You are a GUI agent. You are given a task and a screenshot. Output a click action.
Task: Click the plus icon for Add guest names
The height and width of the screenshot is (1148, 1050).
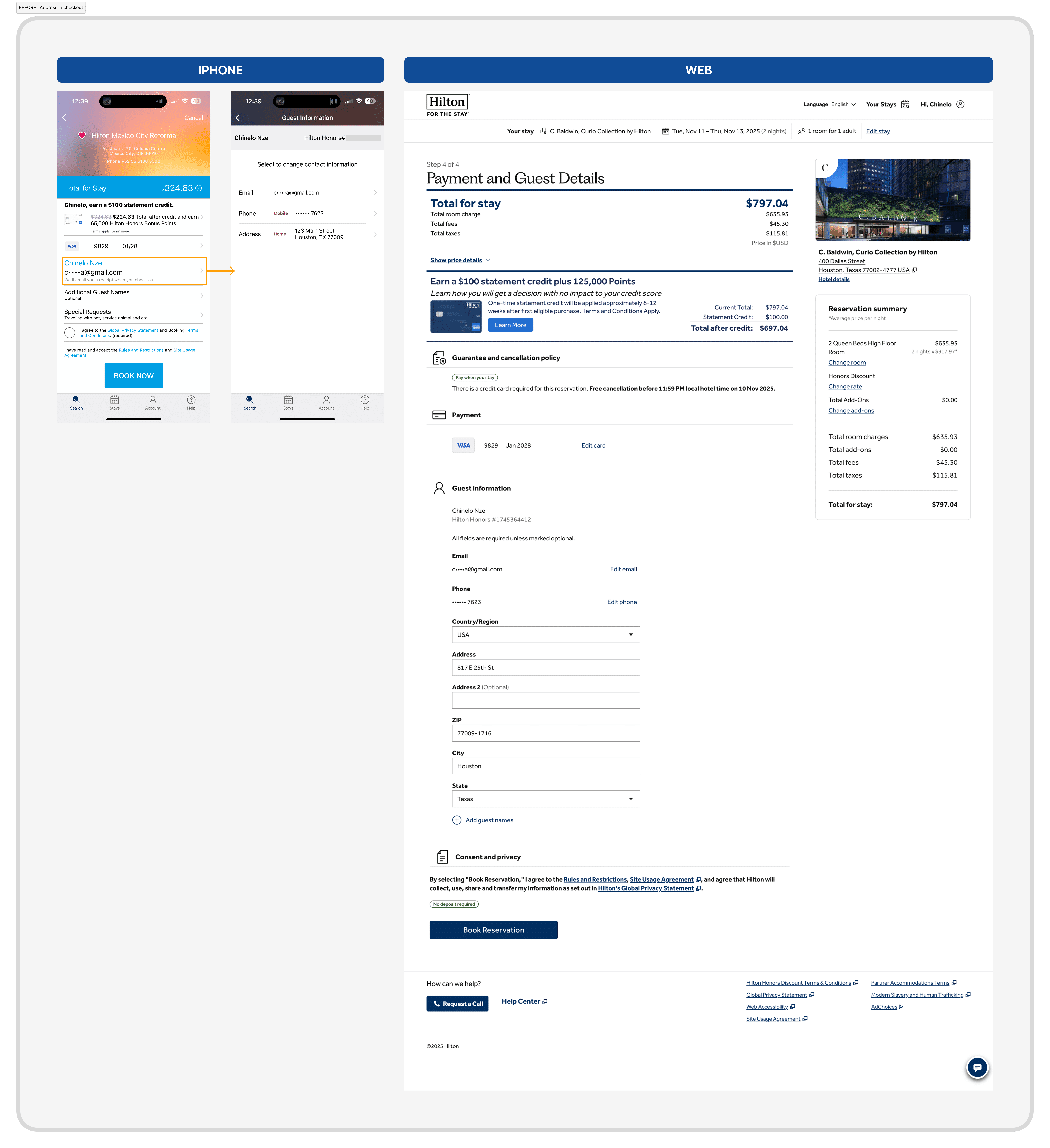pos(457,820)
